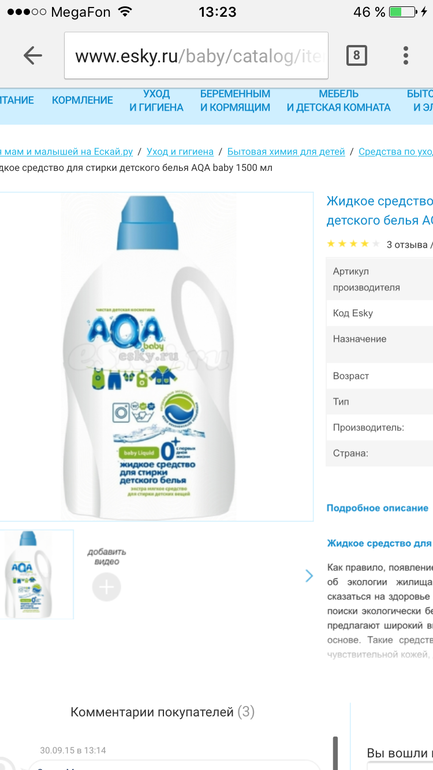
Task: Open the Уход и гигиена menu
Action: point(157,100)
